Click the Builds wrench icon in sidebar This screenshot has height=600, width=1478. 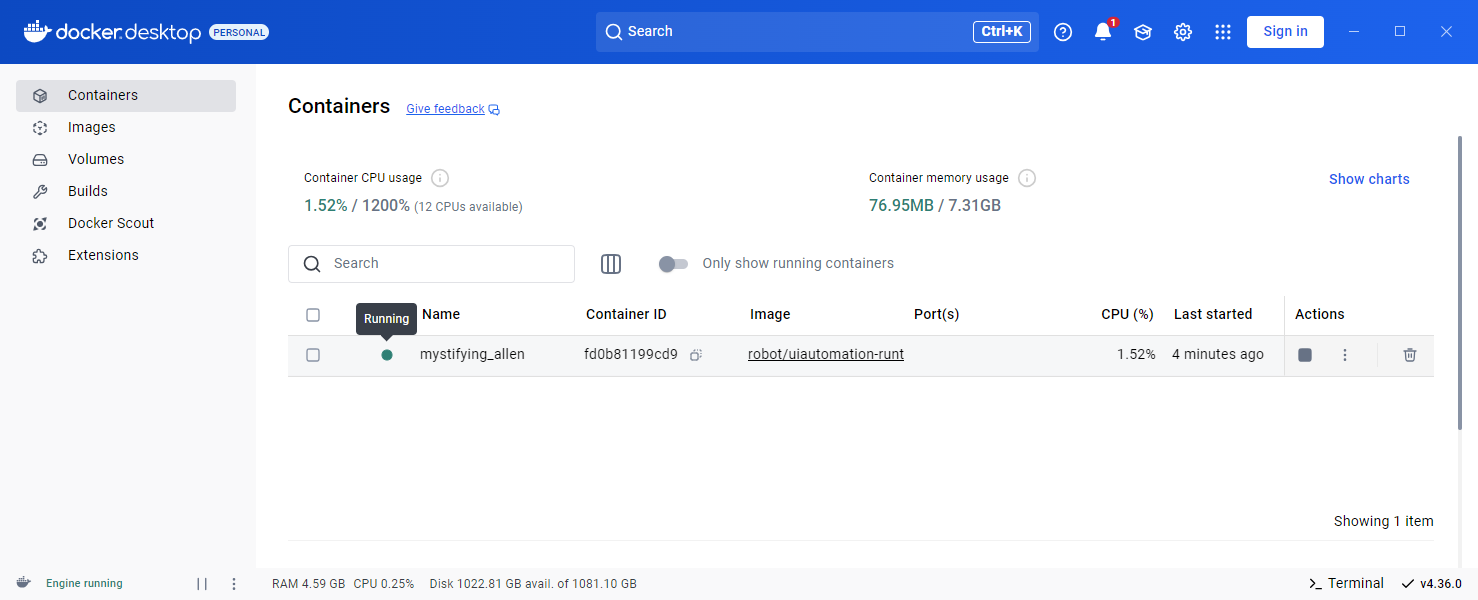[40, 192]
